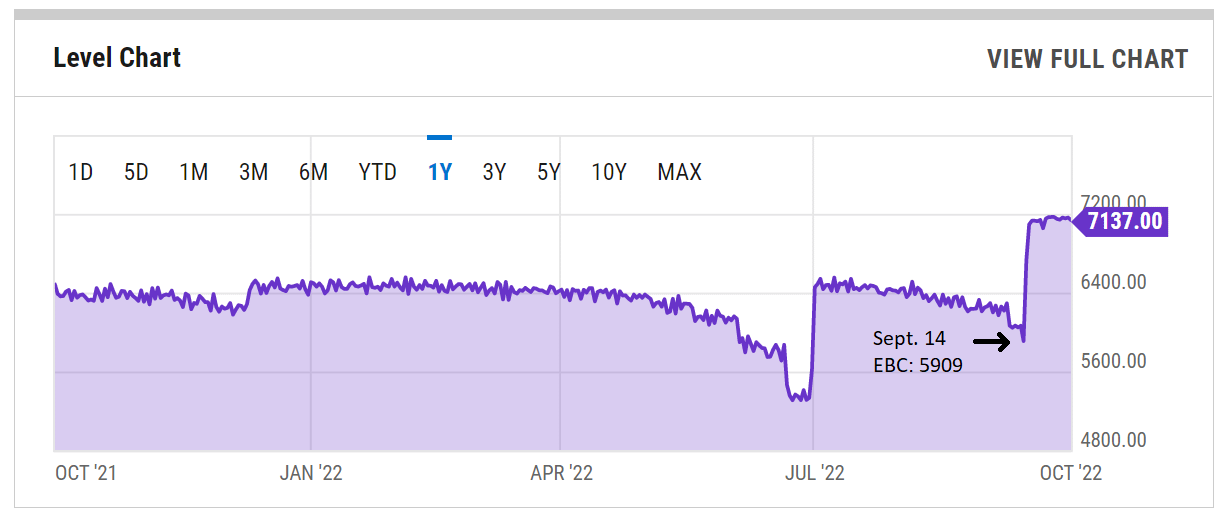Click the active 1Y range tab
This screenshot has height=517, width=1227.
(x=440, y=172)
